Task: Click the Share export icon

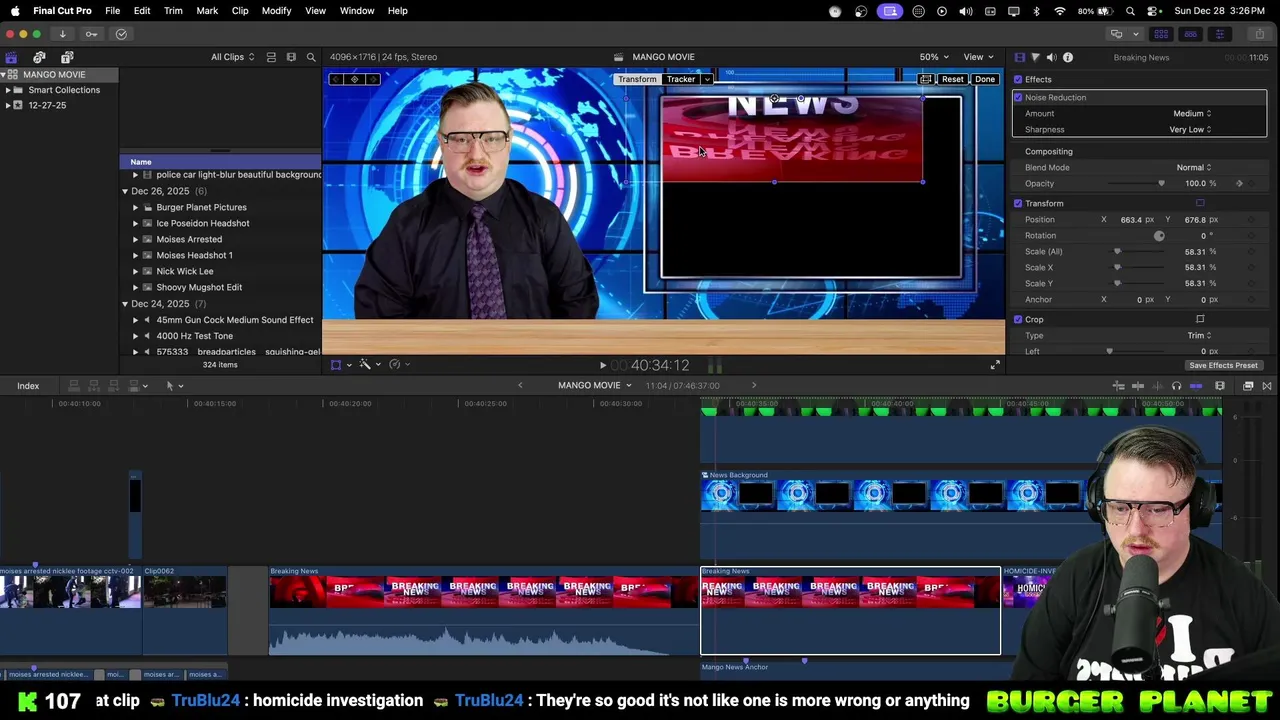Action: click(1259, 34)
